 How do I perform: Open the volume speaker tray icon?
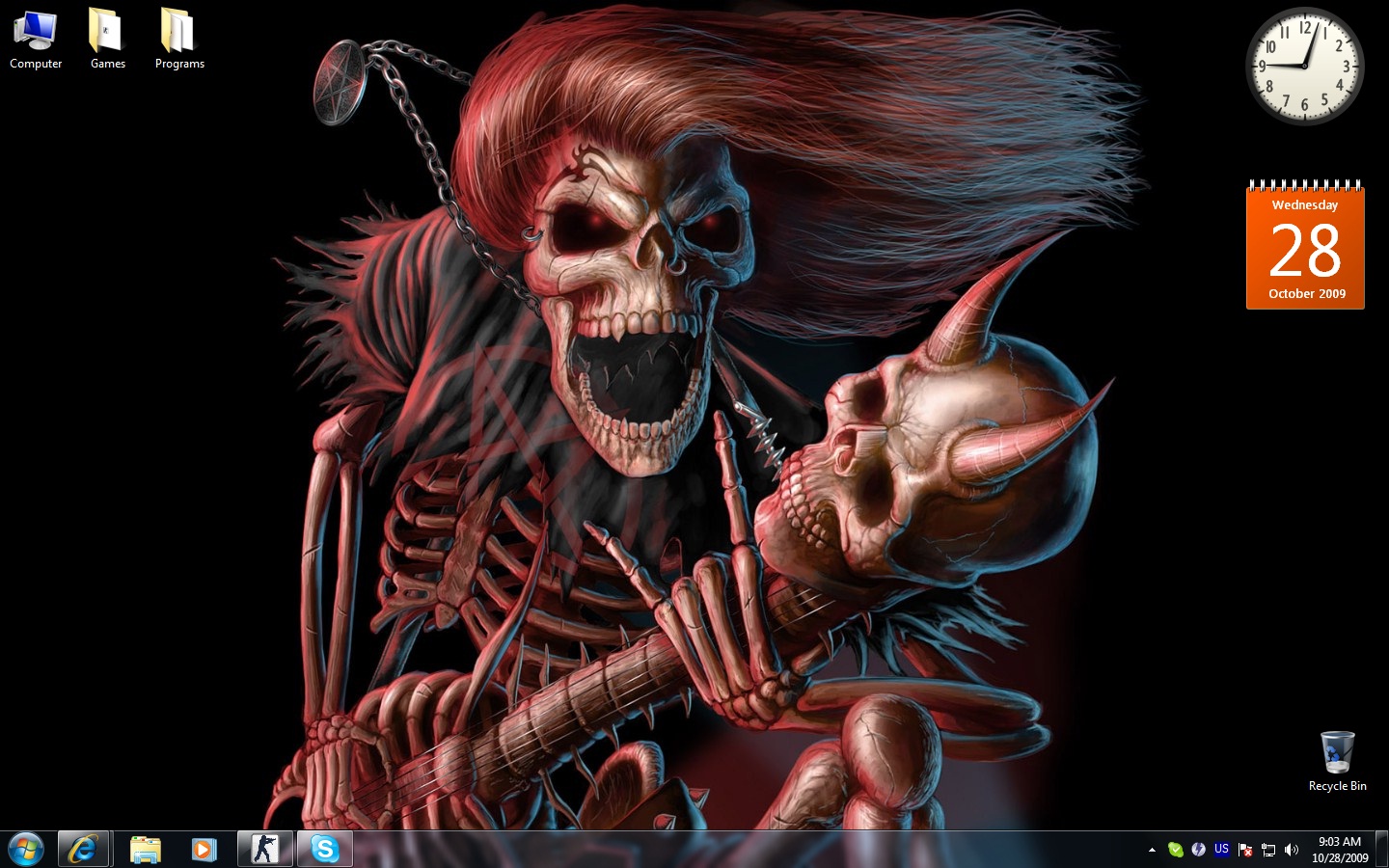click(1292, 850)
